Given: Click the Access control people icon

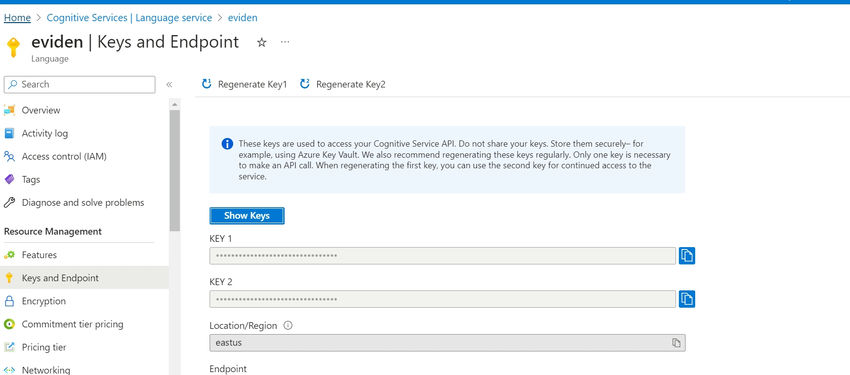Looking at the screenshot, I should click(x=9, y=157).
